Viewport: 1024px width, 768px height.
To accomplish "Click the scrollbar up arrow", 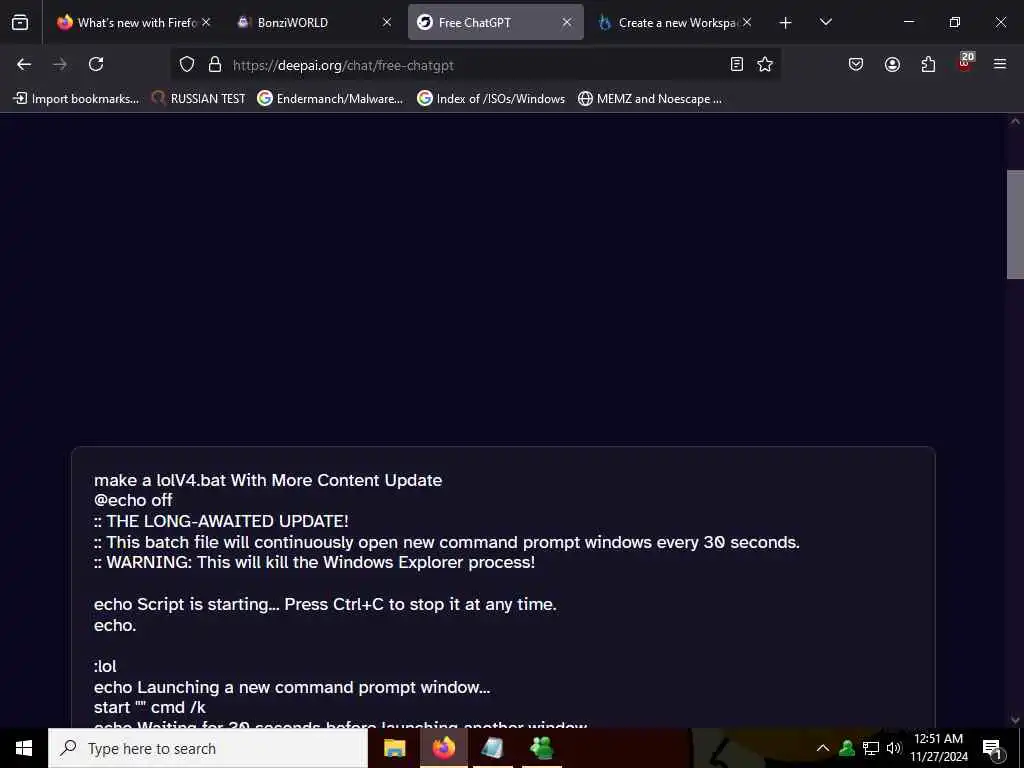I will pos(1015,121).
